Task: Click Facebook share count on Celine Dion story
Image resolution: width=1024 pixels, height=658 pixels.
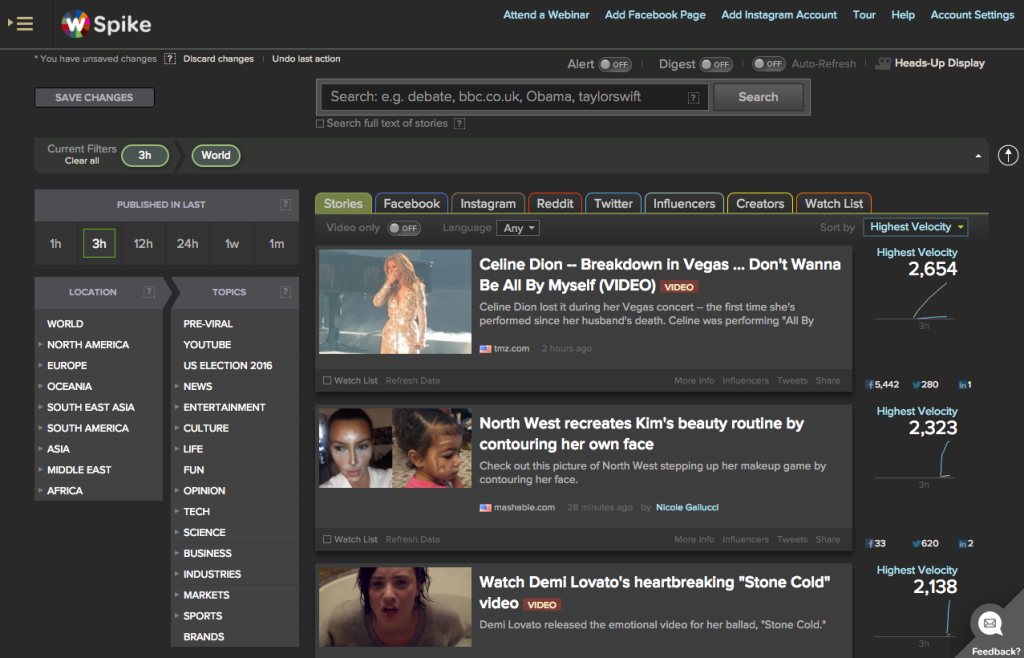Action: point(883,384)
